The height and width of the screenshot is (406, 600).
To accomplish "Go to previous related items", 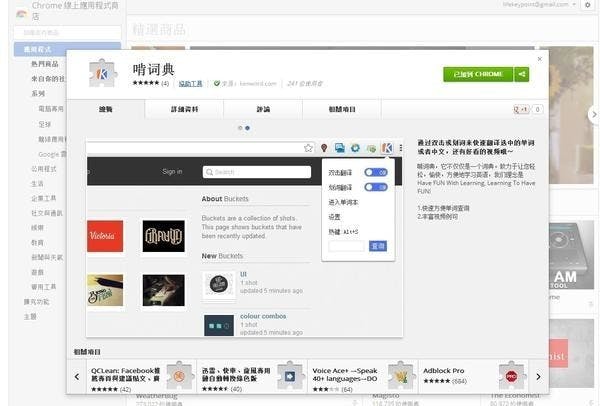I will point(77,377).
